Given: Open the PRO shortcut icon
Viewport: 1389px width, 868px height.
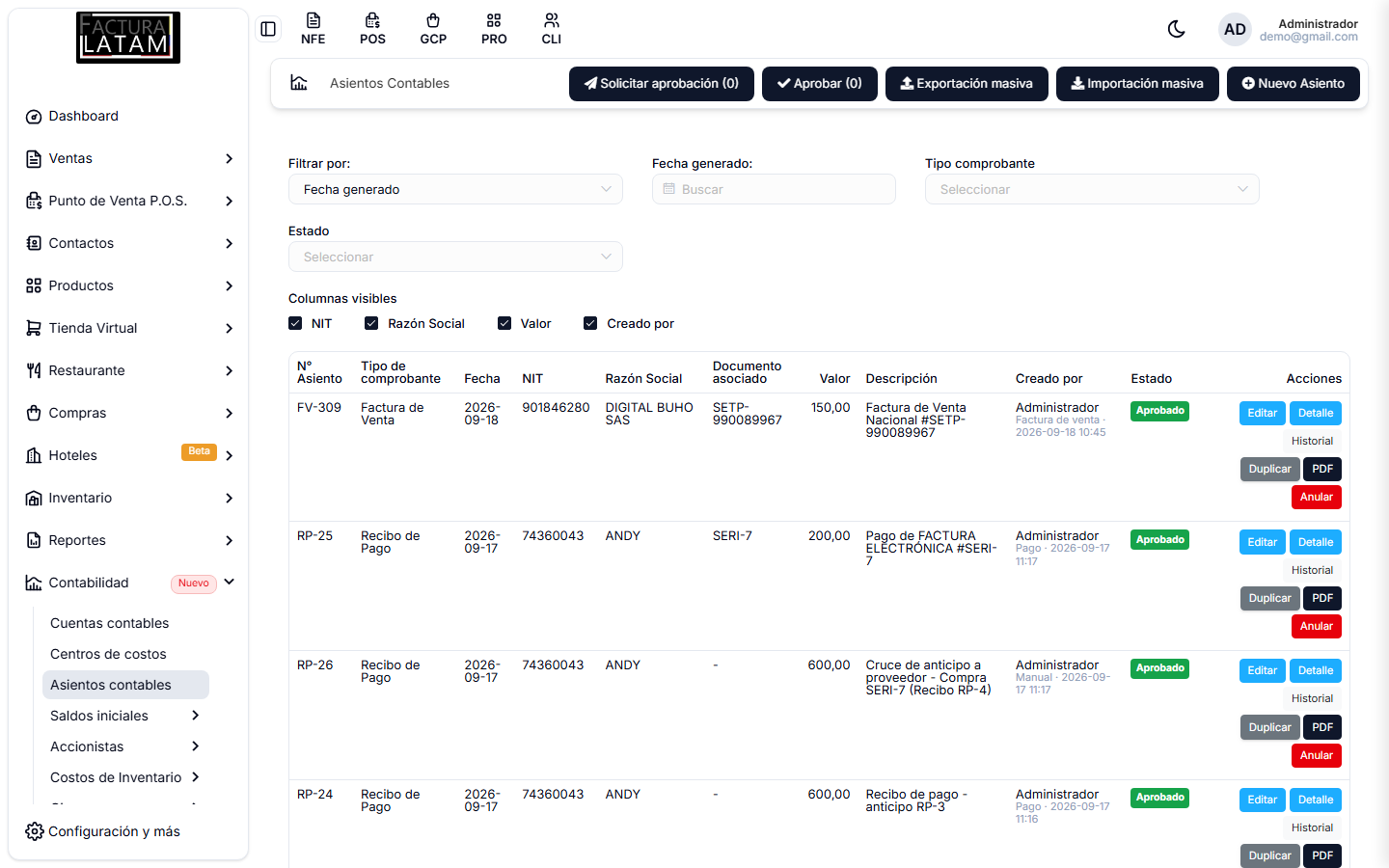Looking at the screenshot, I should point(494,29).
